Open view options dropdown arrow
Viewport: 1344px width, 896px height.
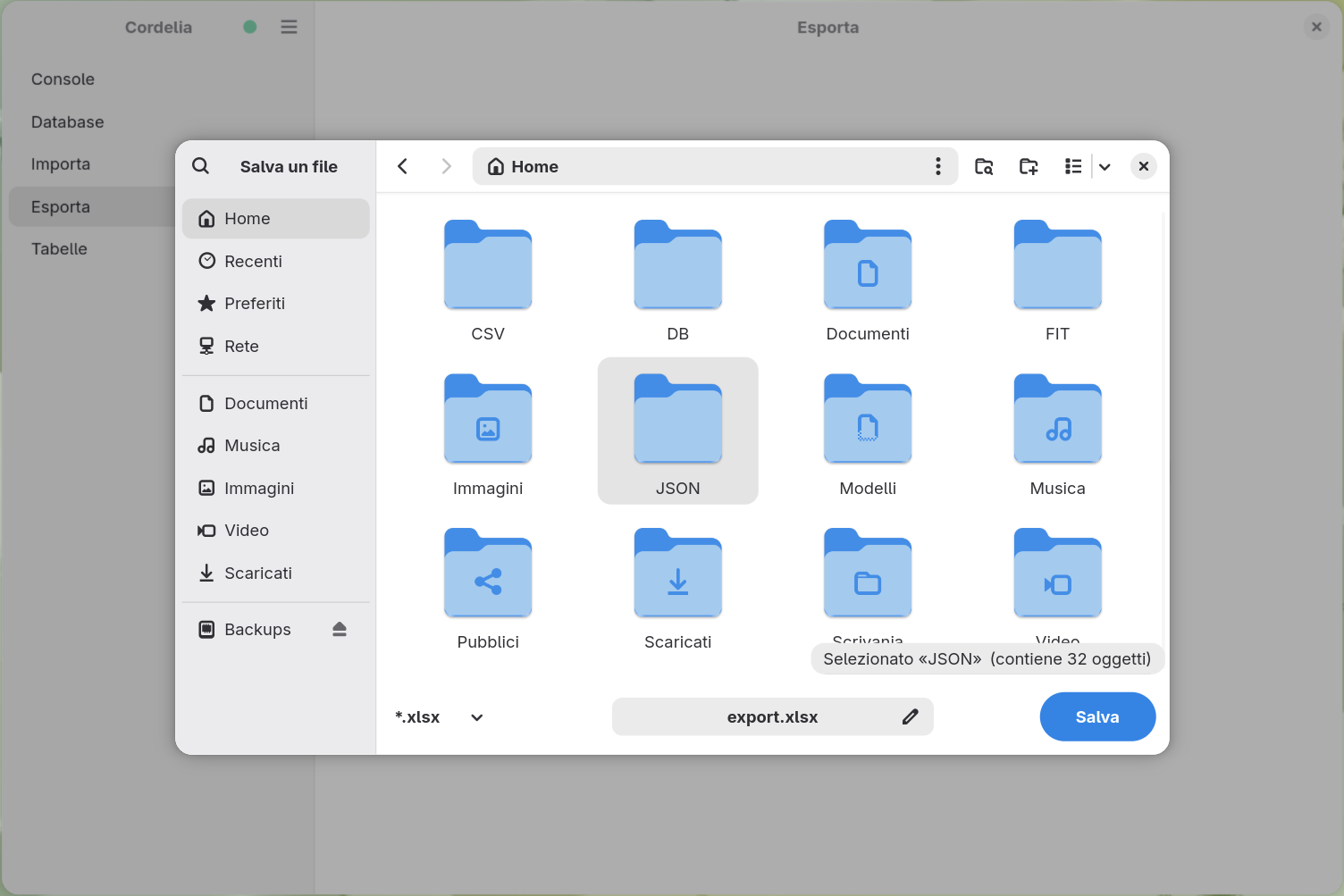pyautogui.click(x=1105, y=166)
